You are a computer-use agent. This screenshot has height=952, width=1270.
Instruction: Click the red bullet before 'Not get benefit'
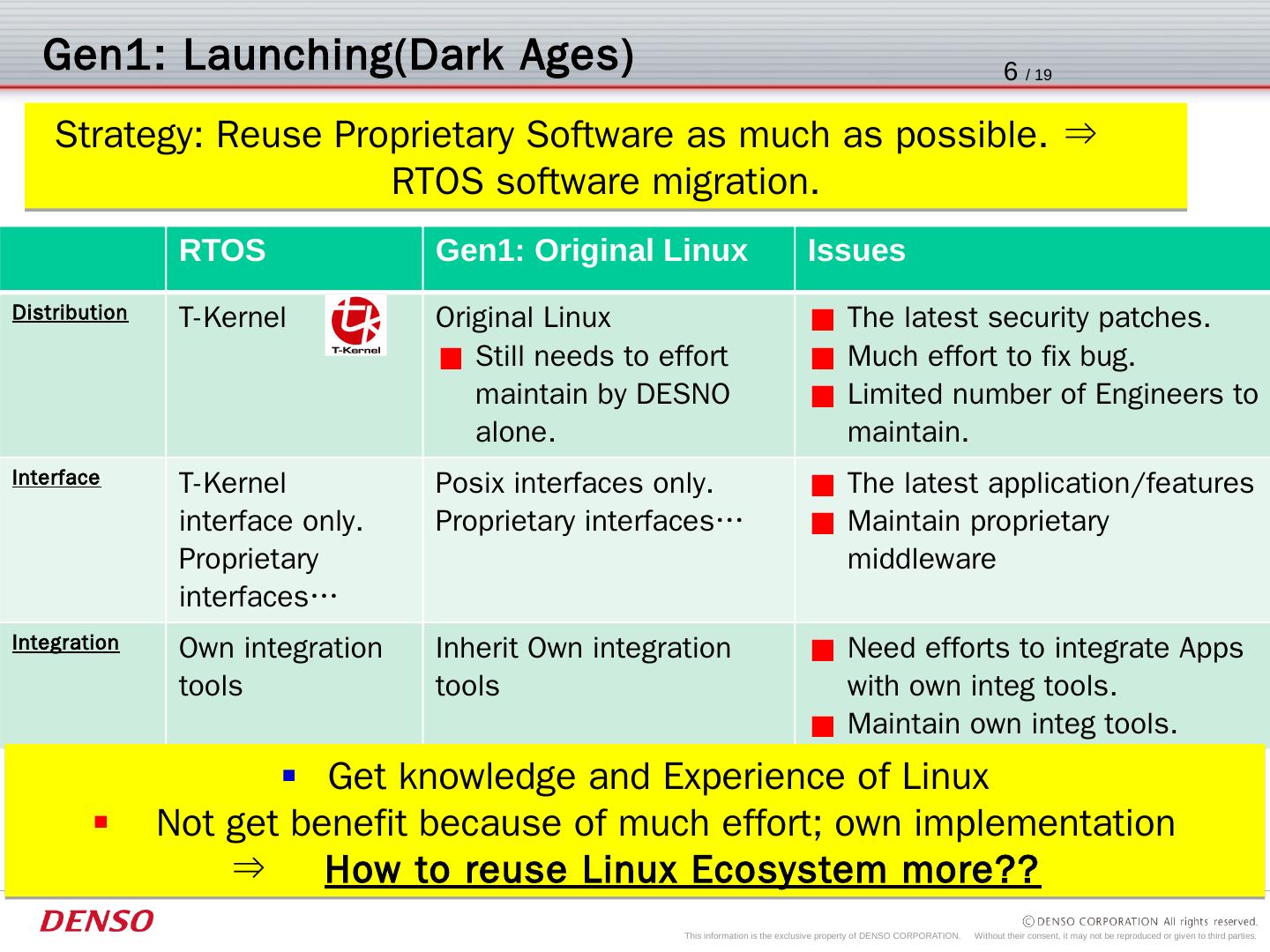click(x=101, y=822)
